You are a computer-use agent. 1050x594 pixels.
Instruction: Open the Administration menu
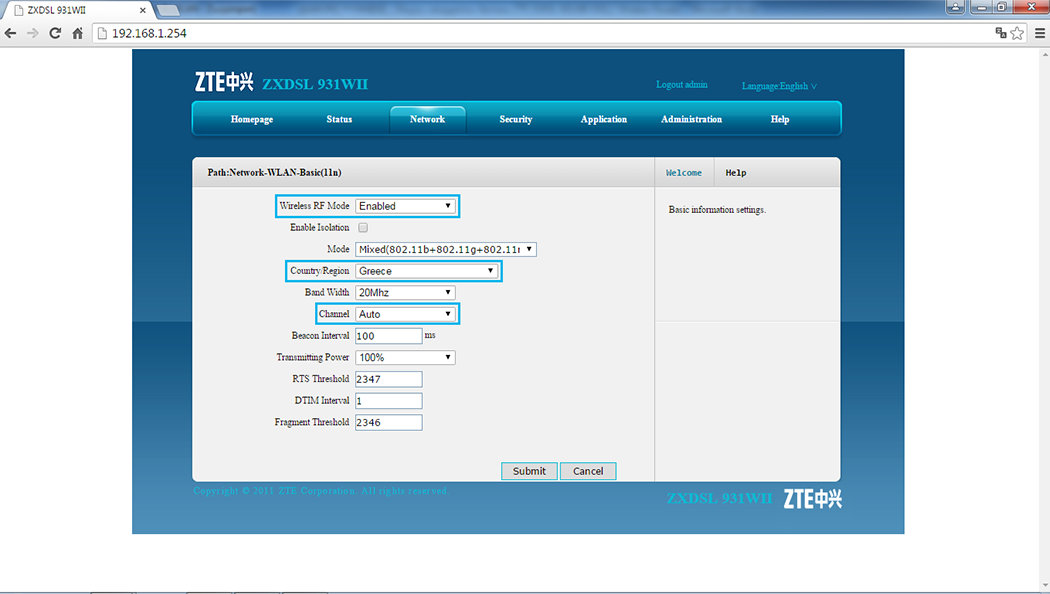[691, 119]
